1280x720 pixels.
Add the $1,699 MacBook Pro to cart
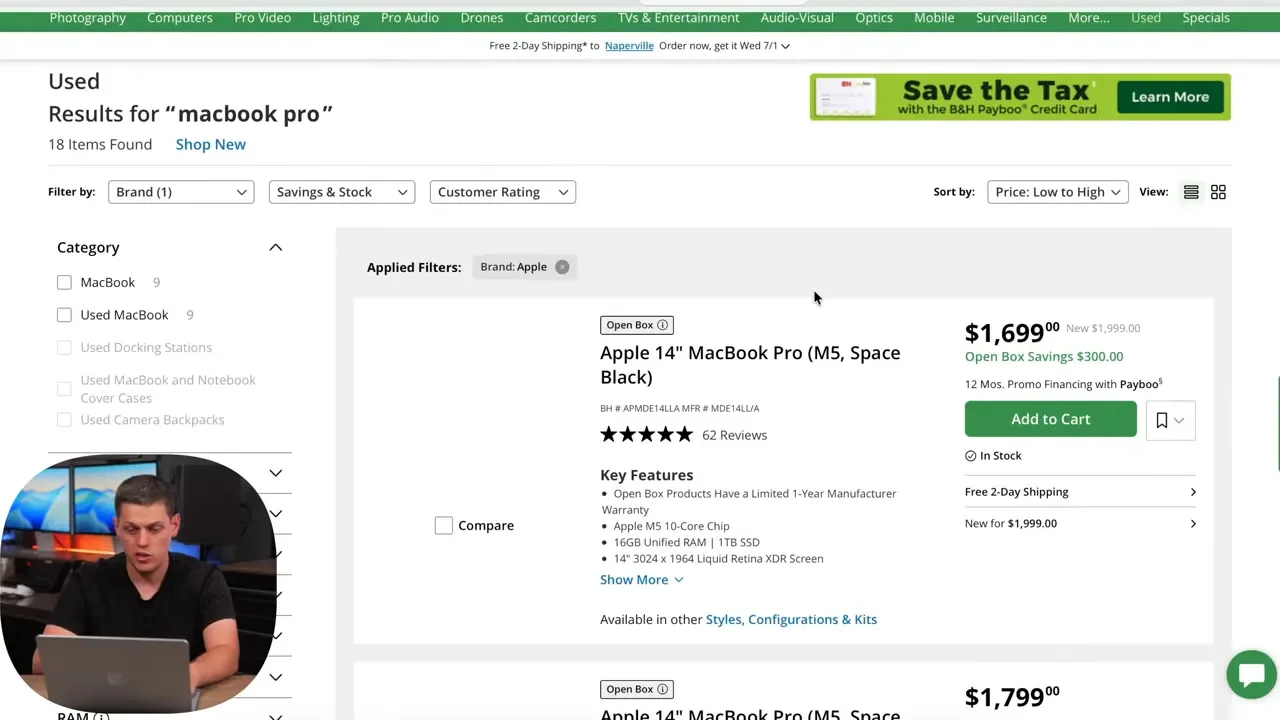[1051, 419]
